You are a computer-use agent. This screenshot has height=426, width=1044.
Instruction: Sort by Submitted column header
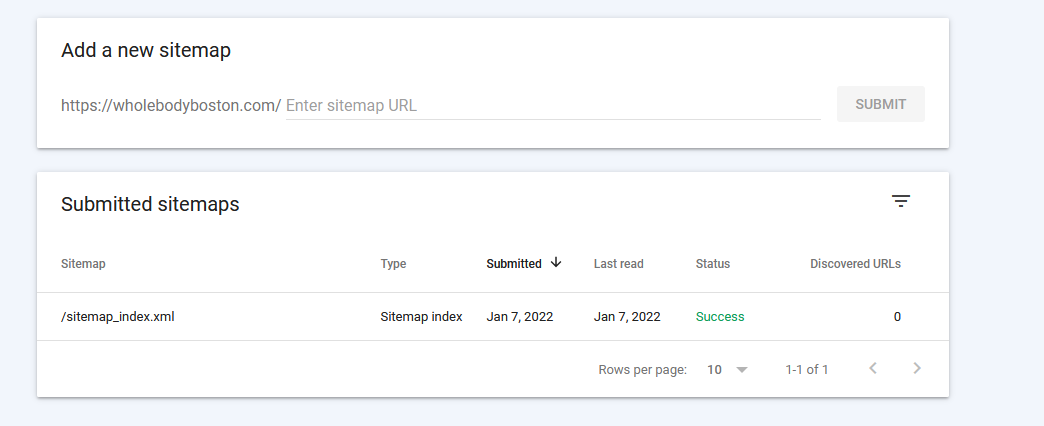pos(513,264)
